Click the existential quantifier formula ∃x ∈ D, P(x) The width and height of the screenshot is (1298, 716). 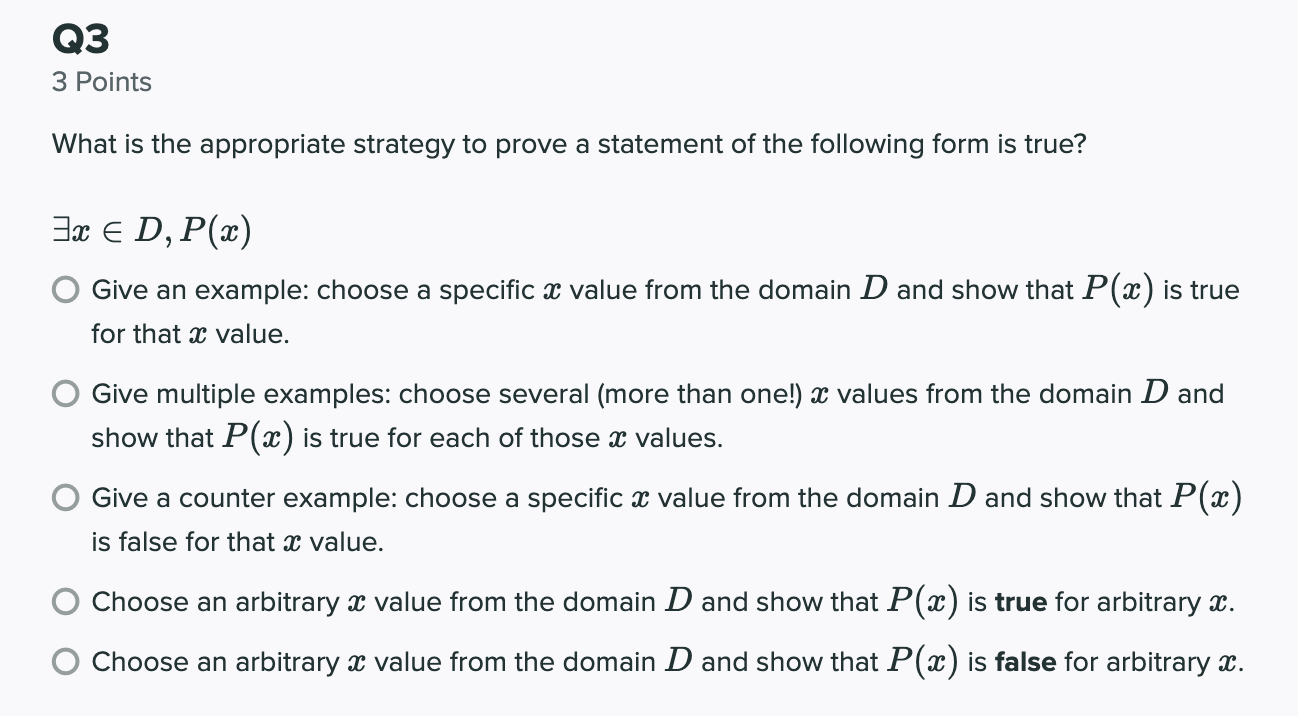[x=152, y=232]
